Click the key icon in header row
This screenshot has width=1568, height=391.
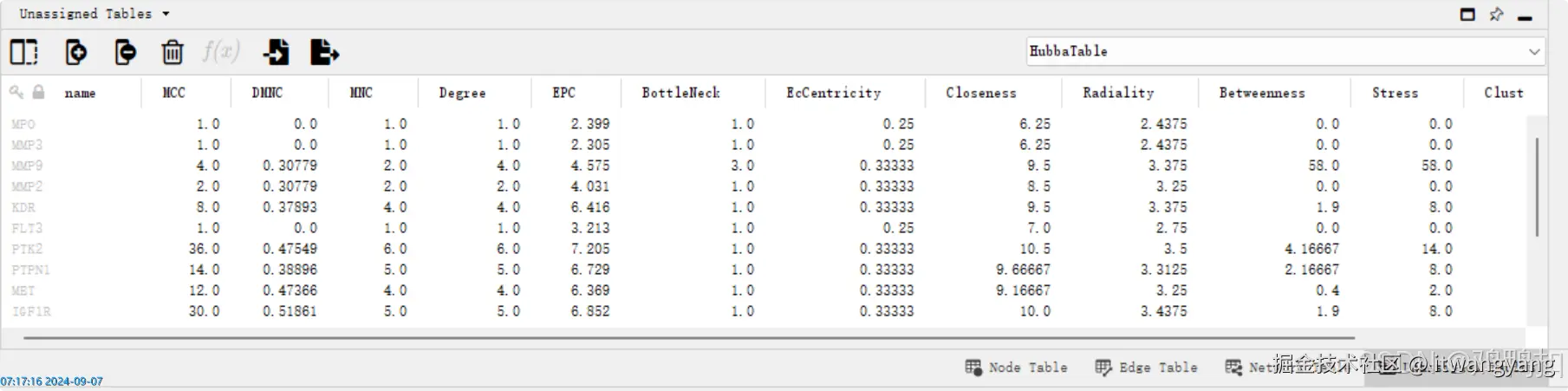[16, 92]
